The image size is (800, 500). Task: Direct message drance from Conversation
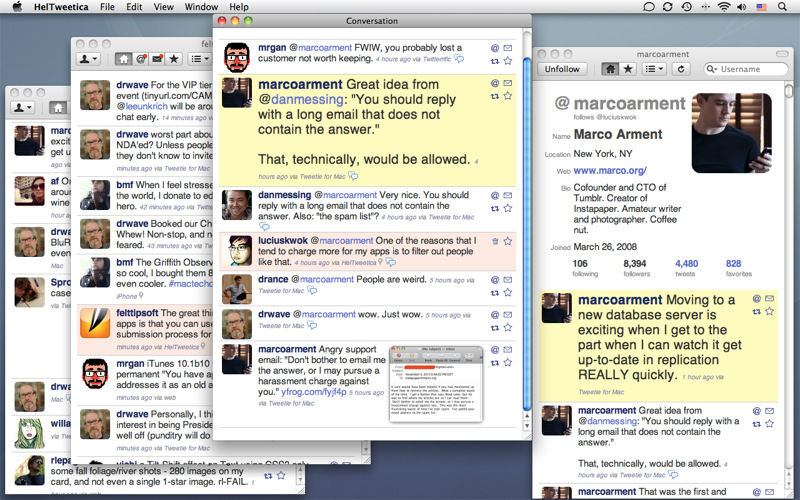point(508,280)
